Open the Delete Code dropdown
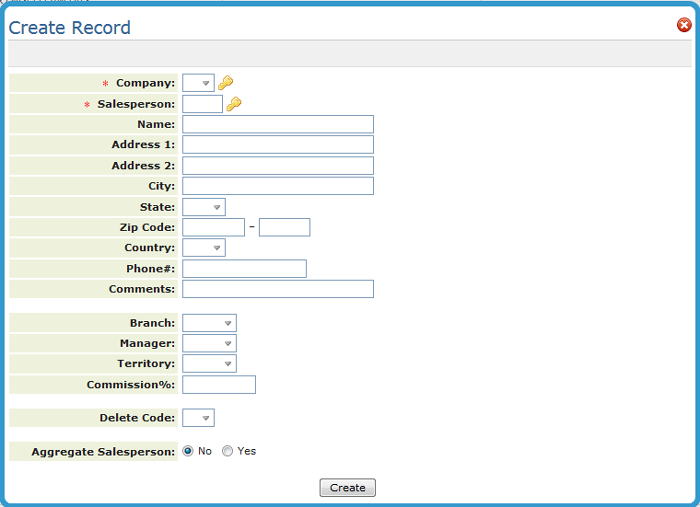Viewport: 700px width, 507px height. point(198,418)
